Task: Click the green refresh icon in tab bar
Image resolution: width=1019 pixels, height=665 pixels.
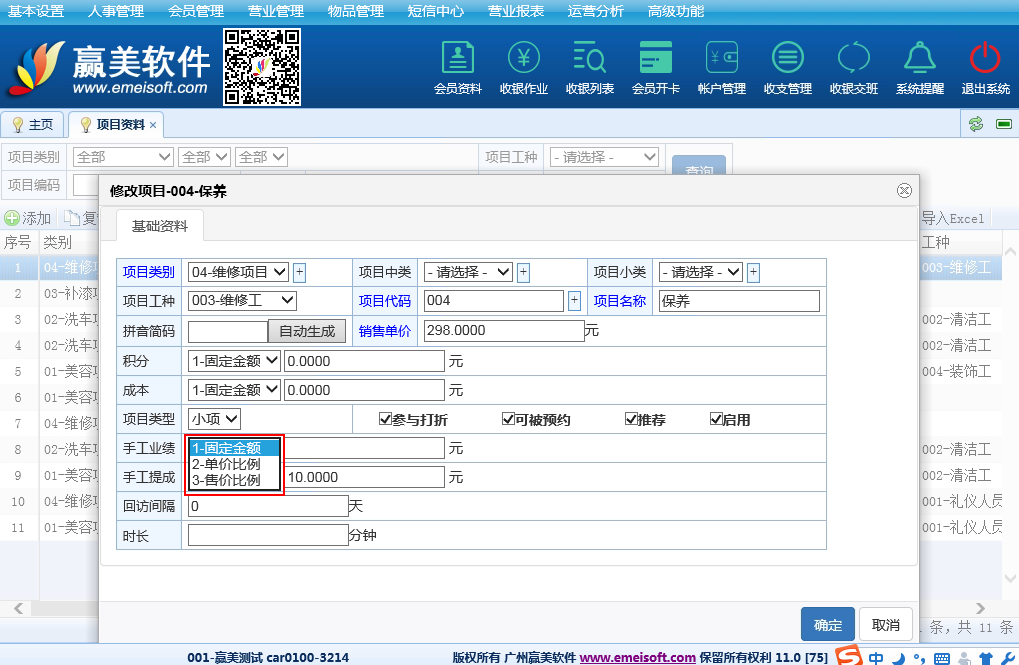Action: coord(975,124)
